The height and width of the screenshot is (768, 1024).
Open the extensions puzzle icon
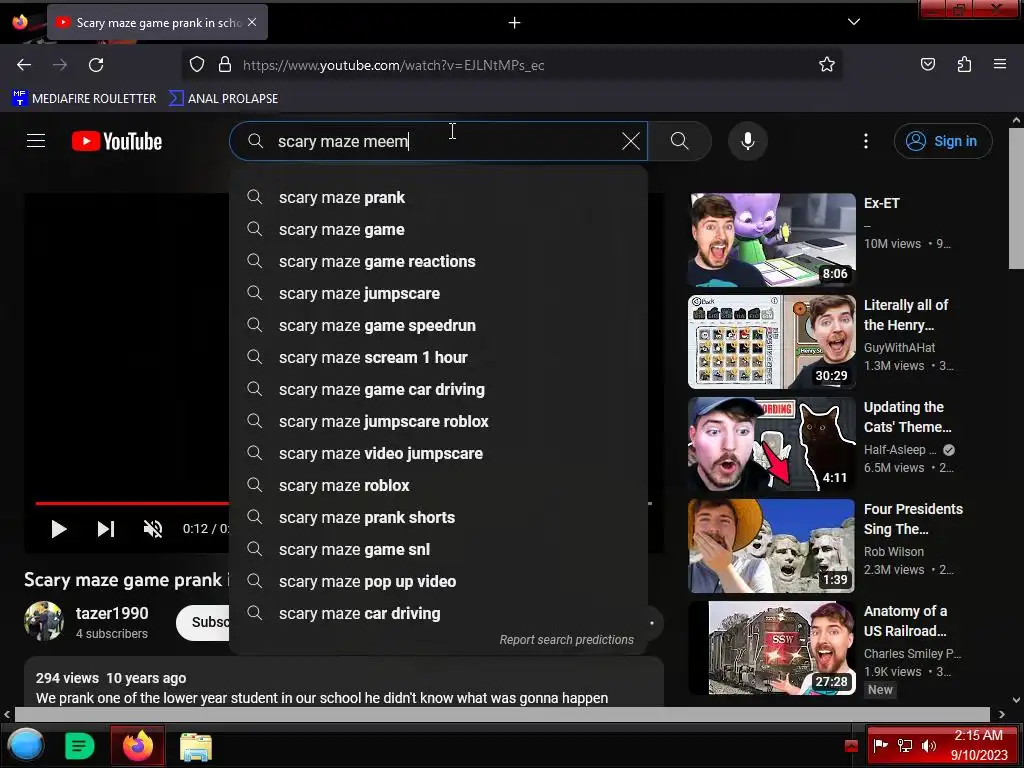click(x=964, y=65)
